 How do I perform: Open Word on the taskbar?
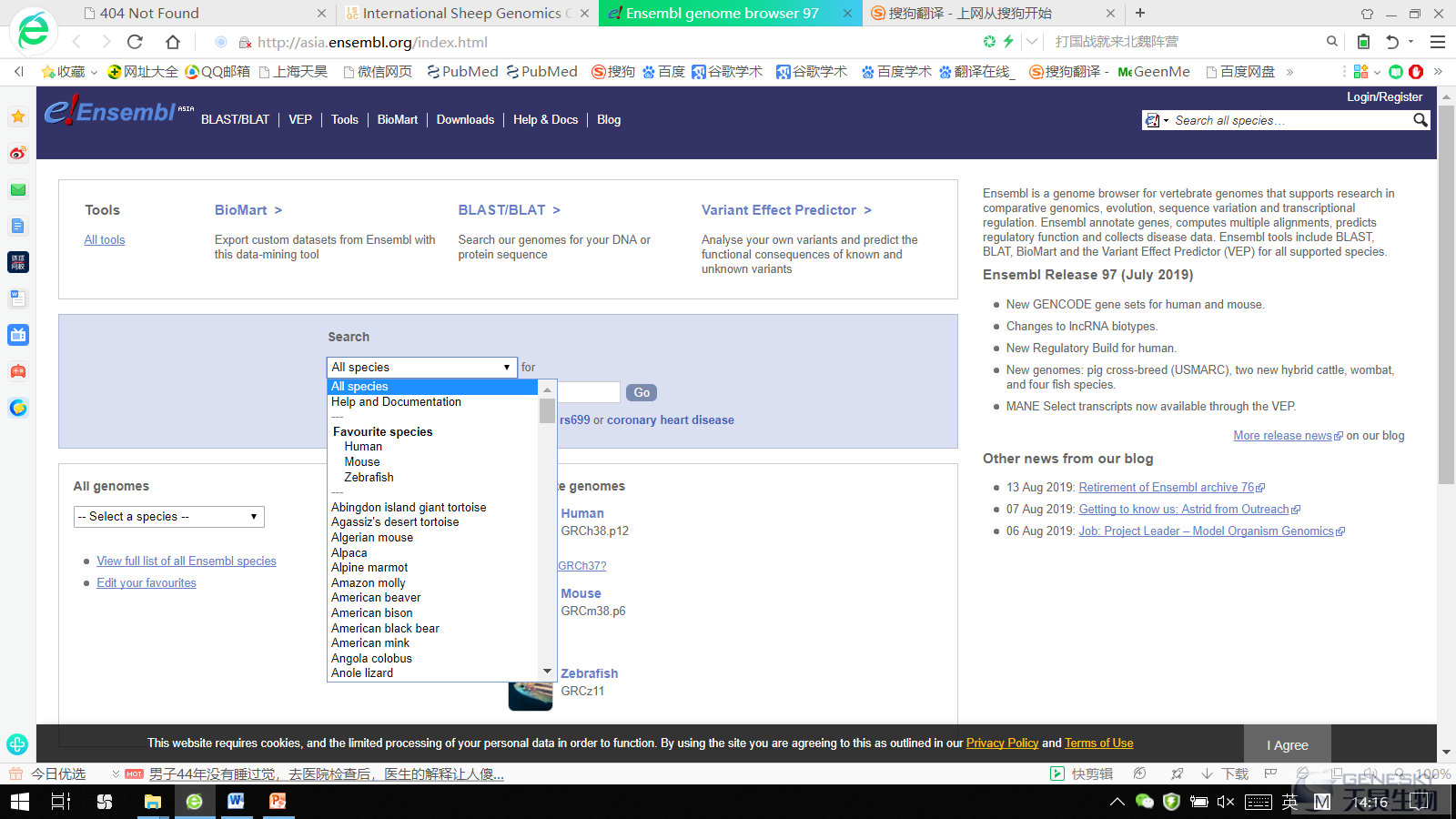236,801
